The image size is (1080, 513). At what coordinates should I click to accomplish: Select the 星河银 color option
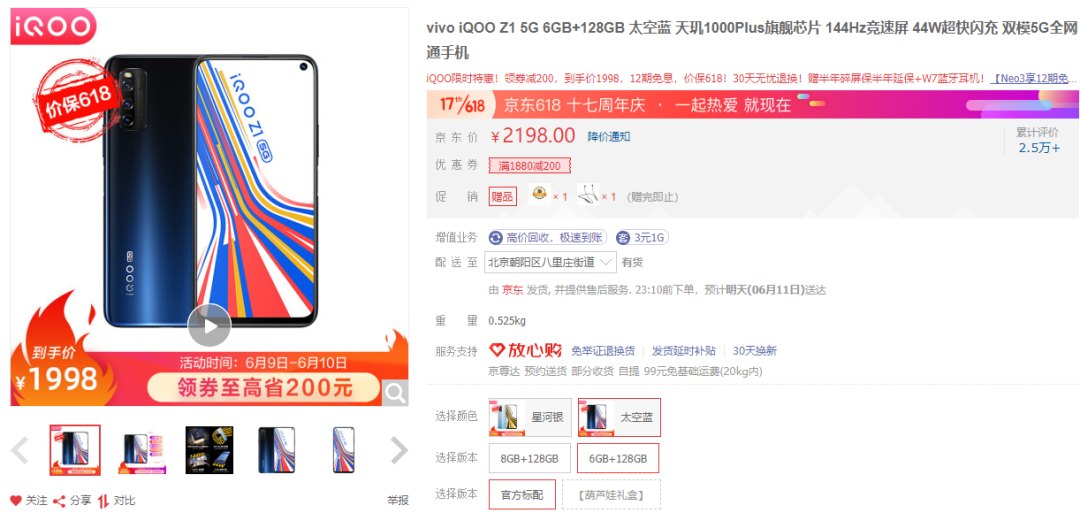530,417
